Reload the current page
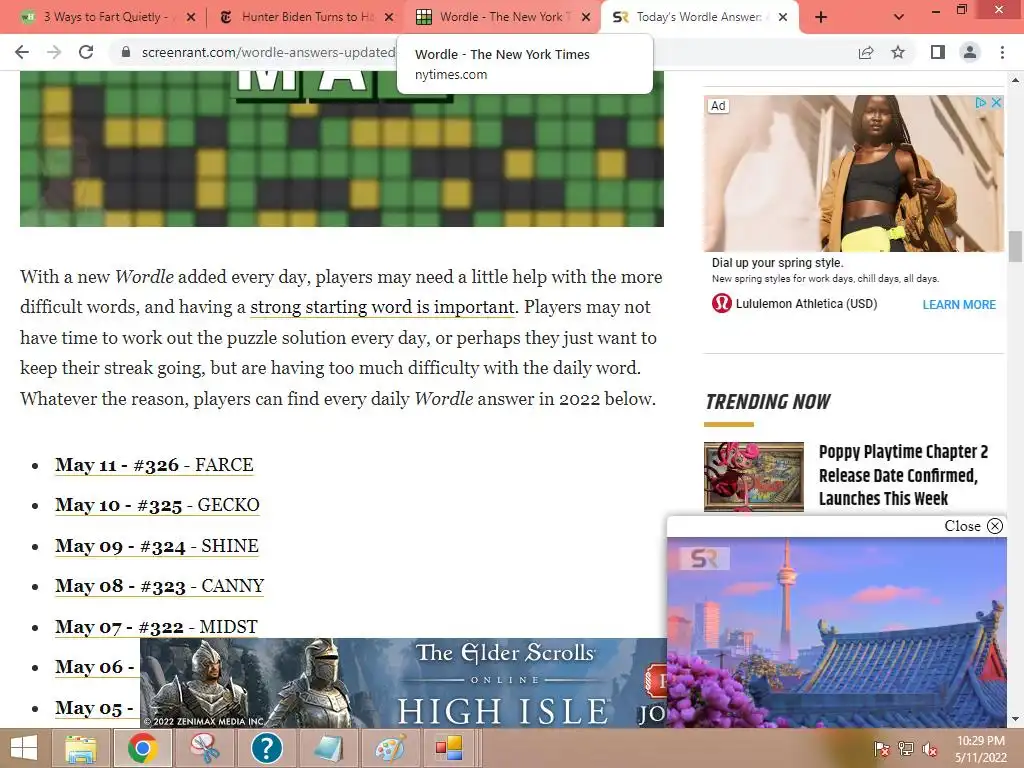 tap(86, 52)
